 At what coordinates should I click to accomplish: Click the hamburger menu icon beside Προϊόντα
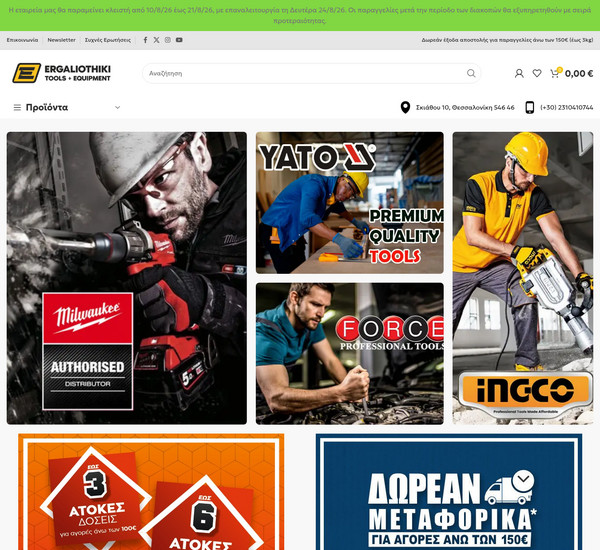(17, 108)
